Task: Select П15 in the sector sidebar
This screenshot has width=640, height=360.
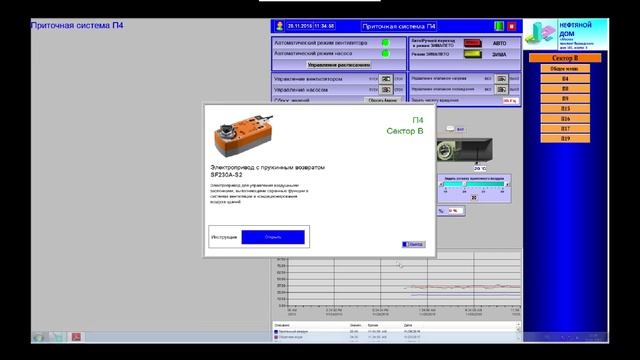Action: tap(565, 109)
